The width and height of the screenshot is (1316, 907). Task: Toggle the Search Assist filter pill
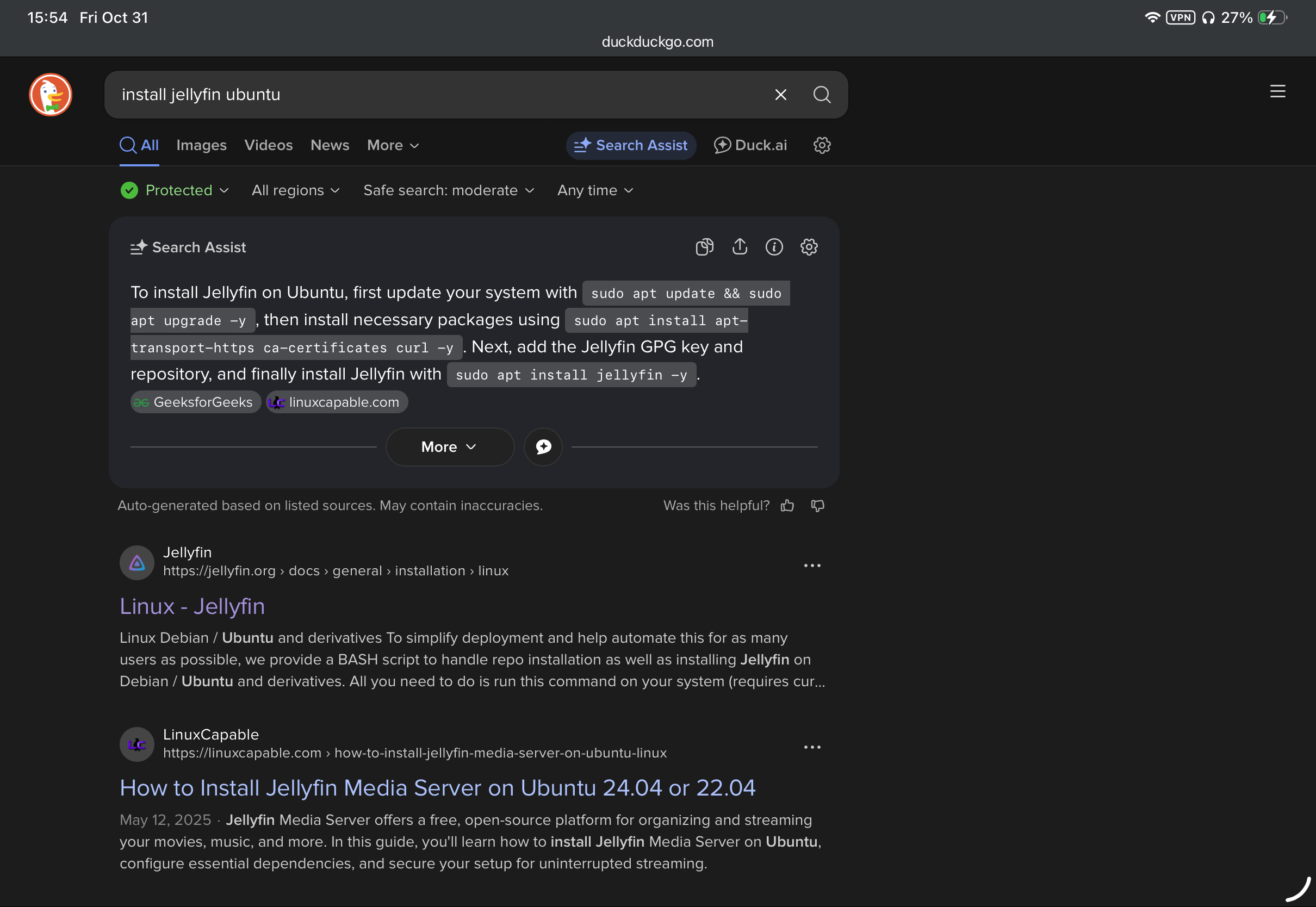pyautogui.click(x=631, y=146)
